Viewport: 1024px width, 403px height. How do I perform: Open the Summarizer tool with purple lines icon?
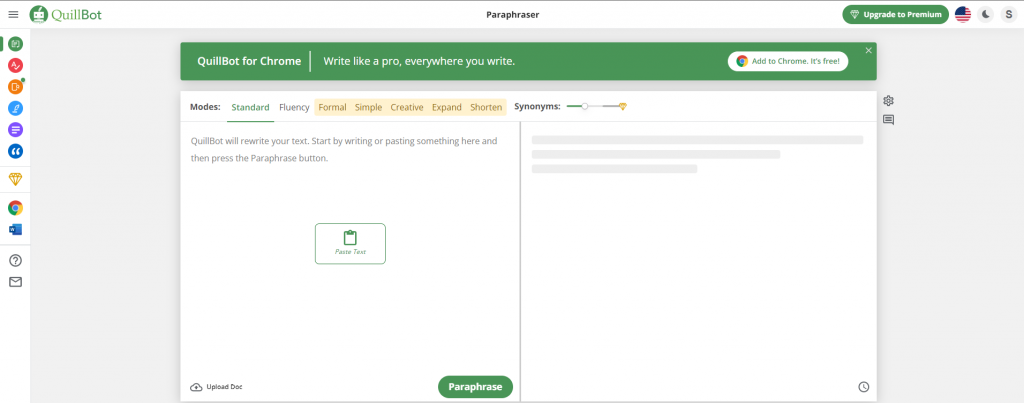click(x=15, y=130)
